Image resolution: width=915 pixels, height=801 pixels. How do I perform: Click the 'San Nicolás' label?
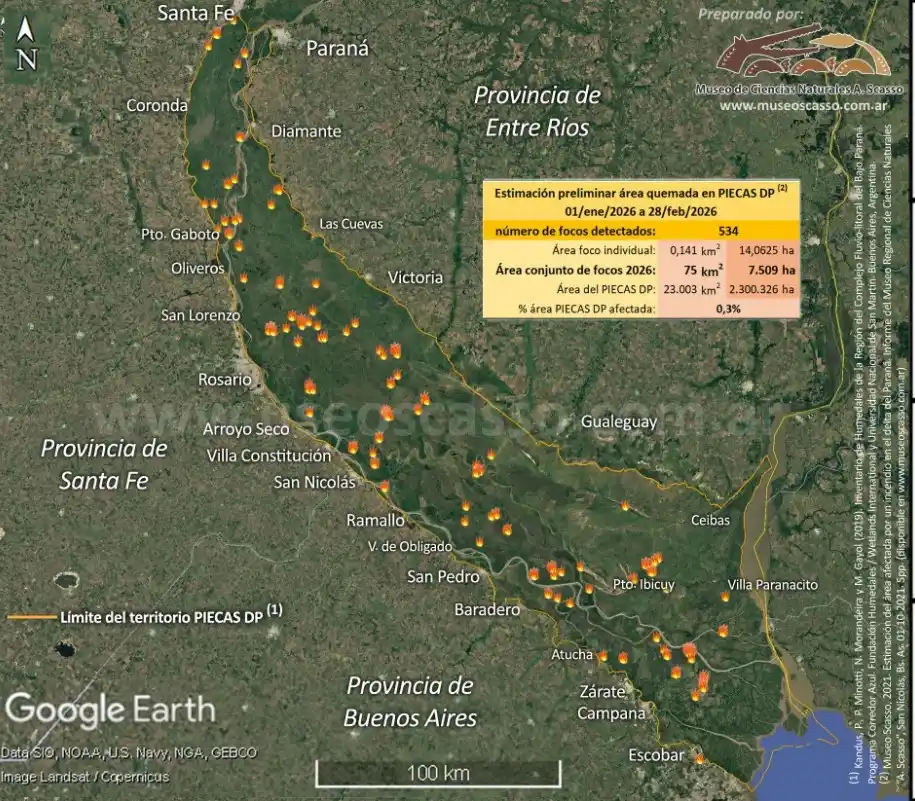[x=315, y=482]
